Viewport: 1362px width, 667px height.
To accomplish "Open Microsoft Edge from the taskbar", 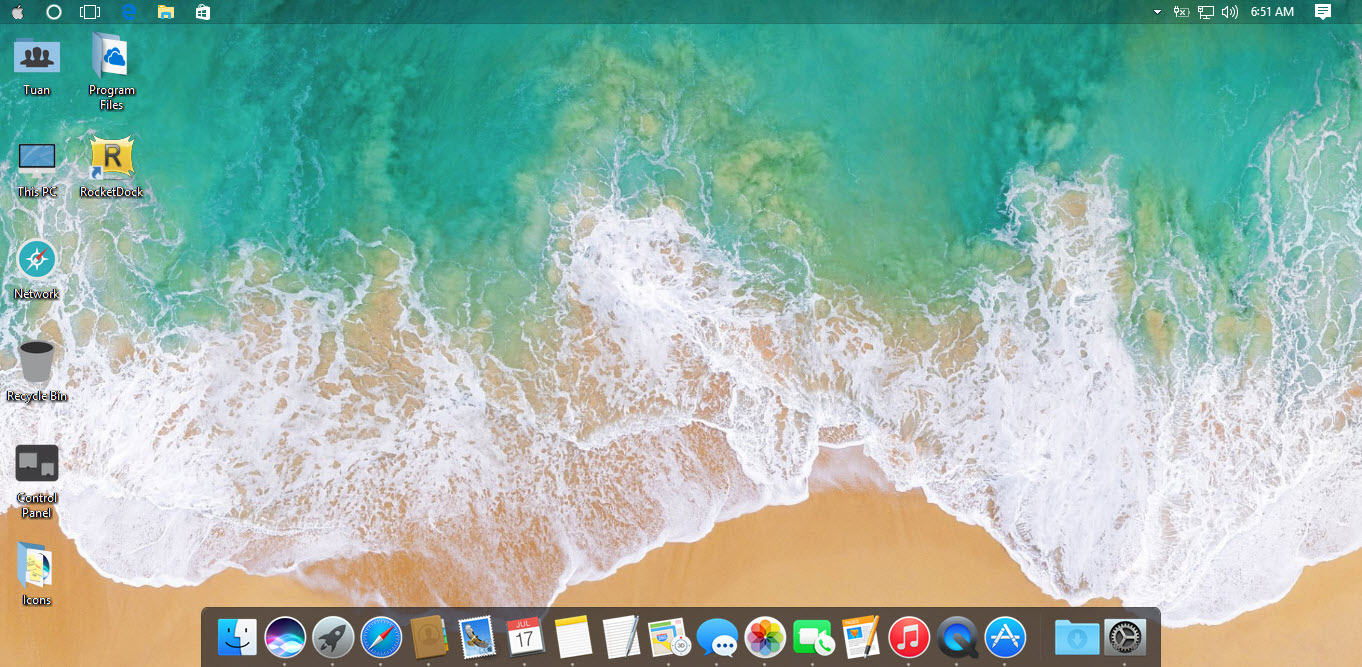I will tap(128, 12).
